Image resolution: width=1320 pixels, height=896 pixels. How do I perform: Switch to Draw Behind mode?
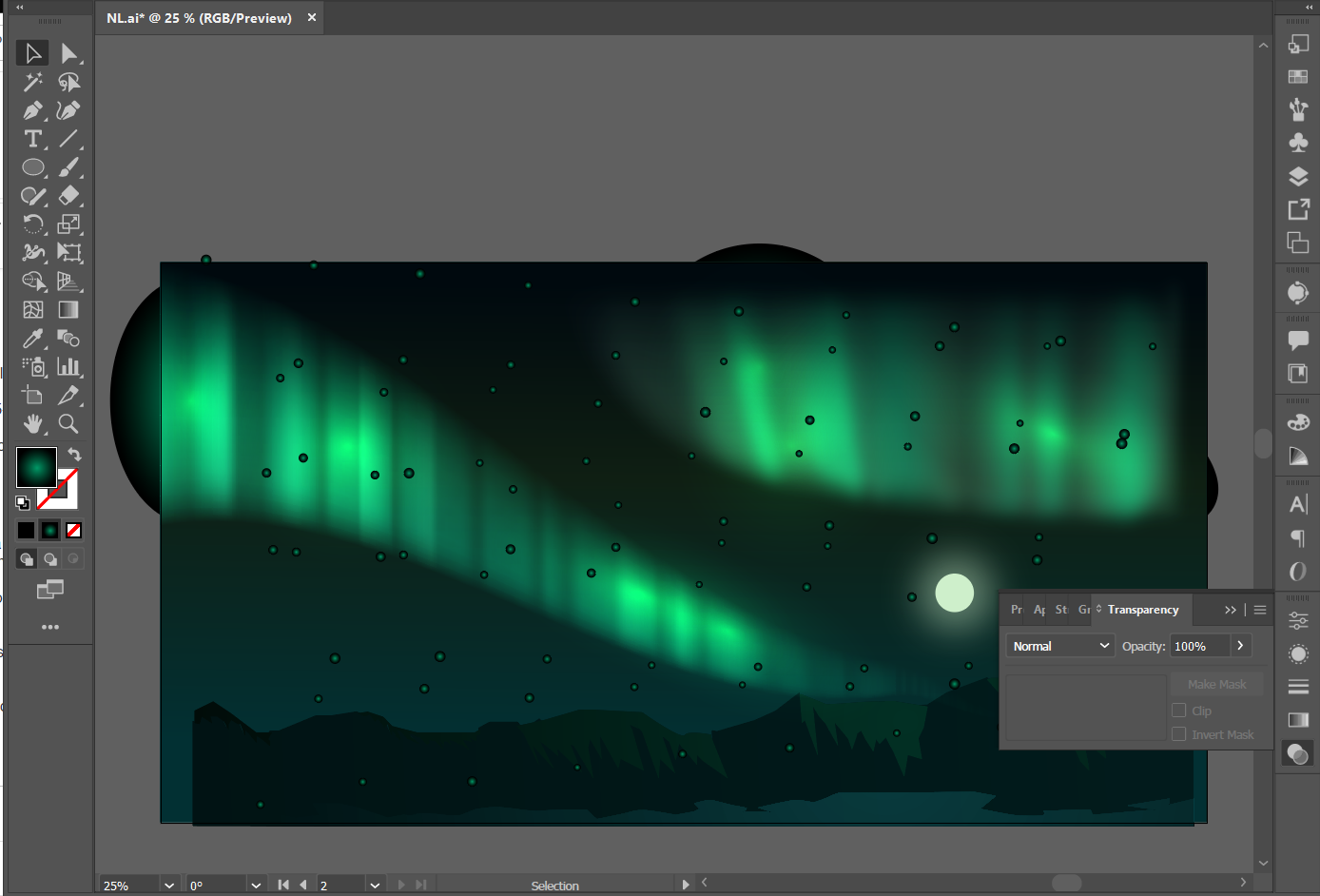pyautogui.click(x=50, y=559)
